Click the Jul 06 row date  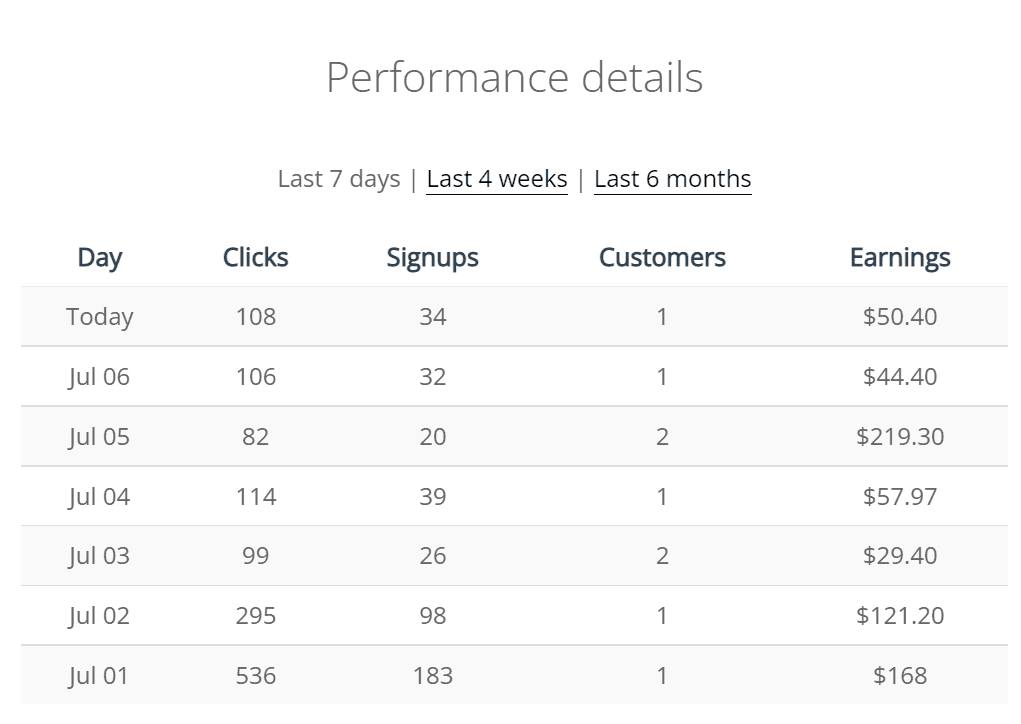(99, 377)
